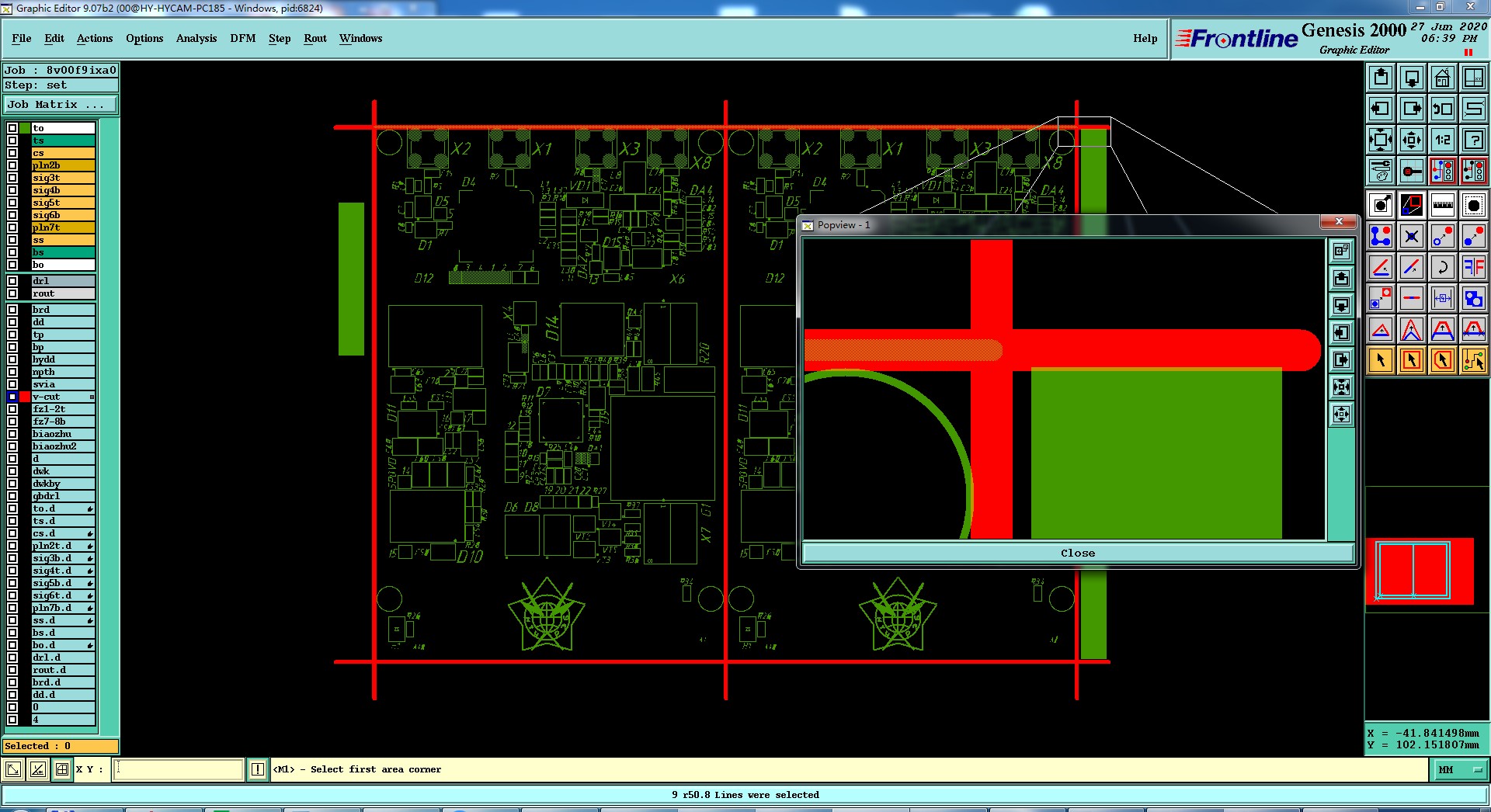Click green color swatch of 'to' layer

[x=25, y=128]
